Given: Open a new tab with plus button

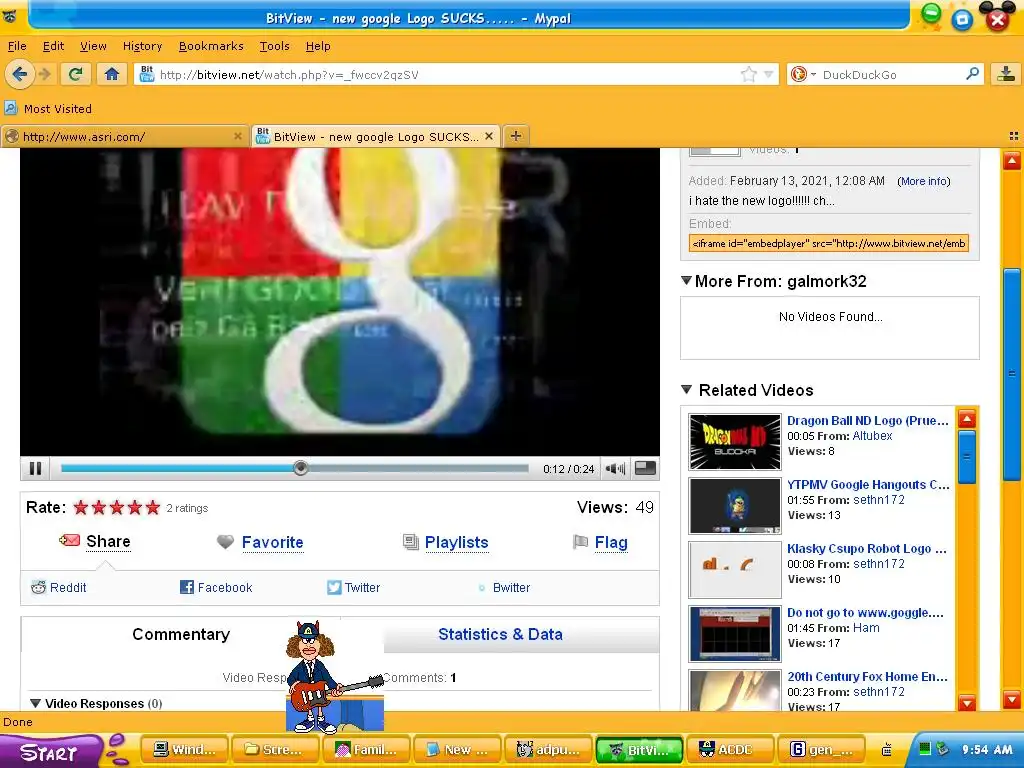Looking at the screenshot, I should 516,136.
